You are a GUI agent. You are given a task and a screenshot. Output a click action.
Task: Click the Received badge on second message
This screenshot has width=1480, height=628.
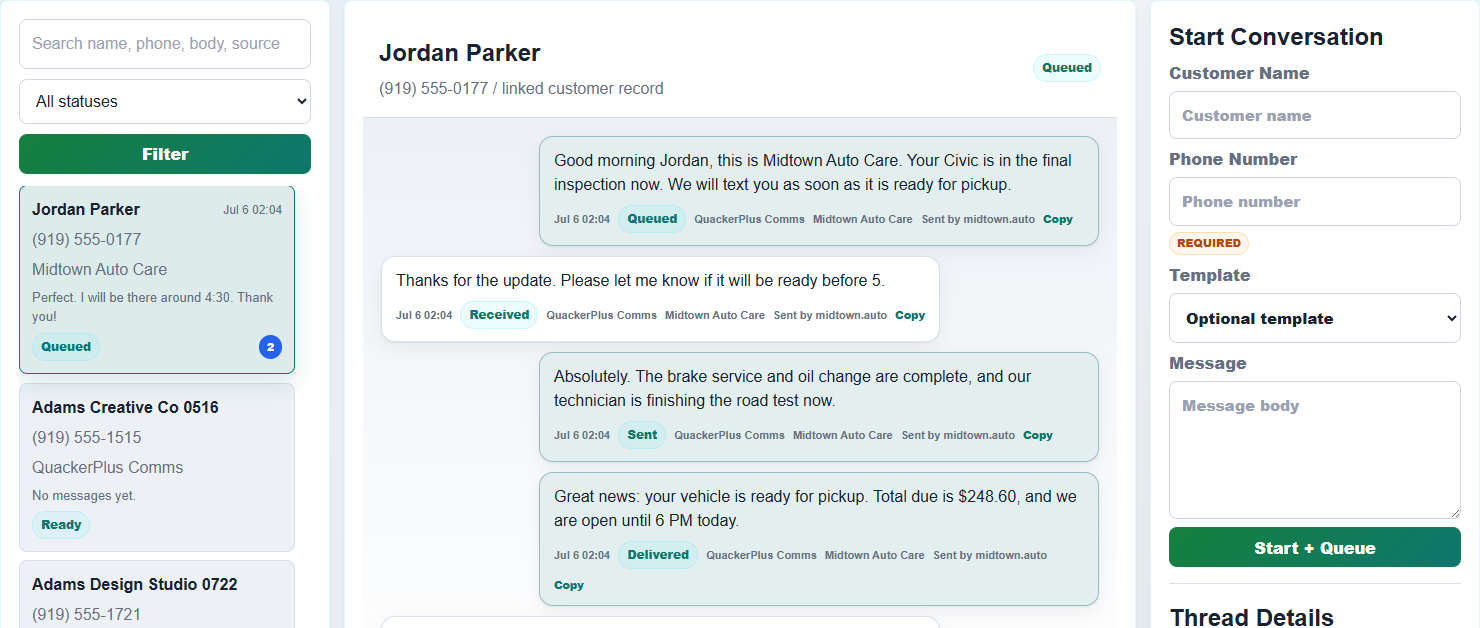(x=499, y=315)
